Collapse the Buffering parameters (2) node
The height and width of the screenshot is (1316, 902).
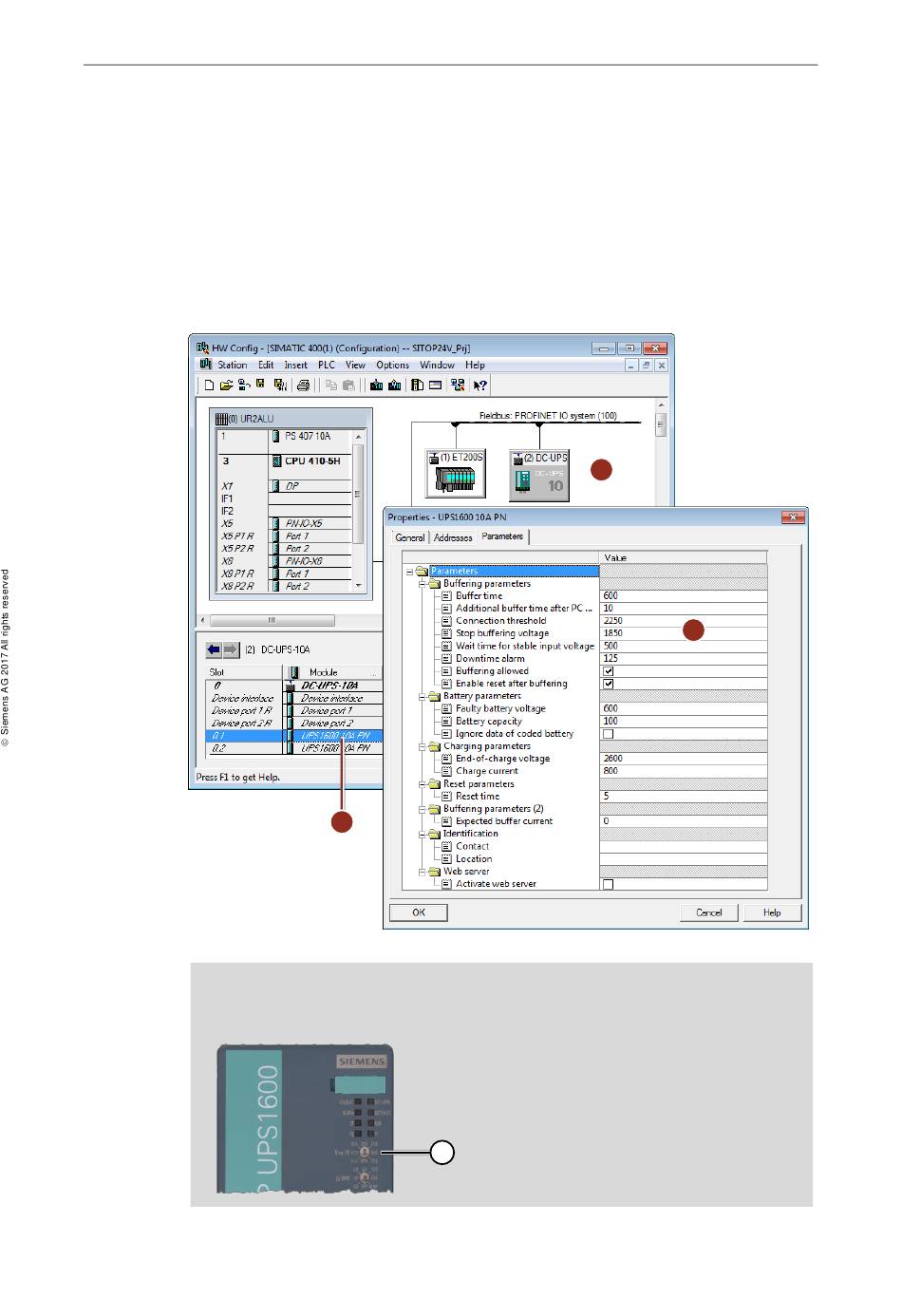[x=423, y=809]
